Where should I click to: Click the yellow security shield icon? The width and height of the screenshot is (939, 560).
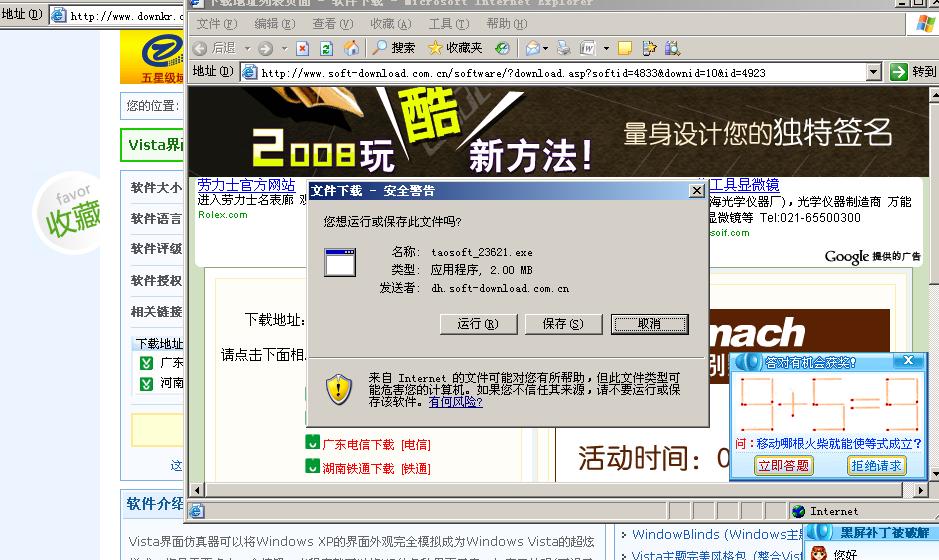338,389
